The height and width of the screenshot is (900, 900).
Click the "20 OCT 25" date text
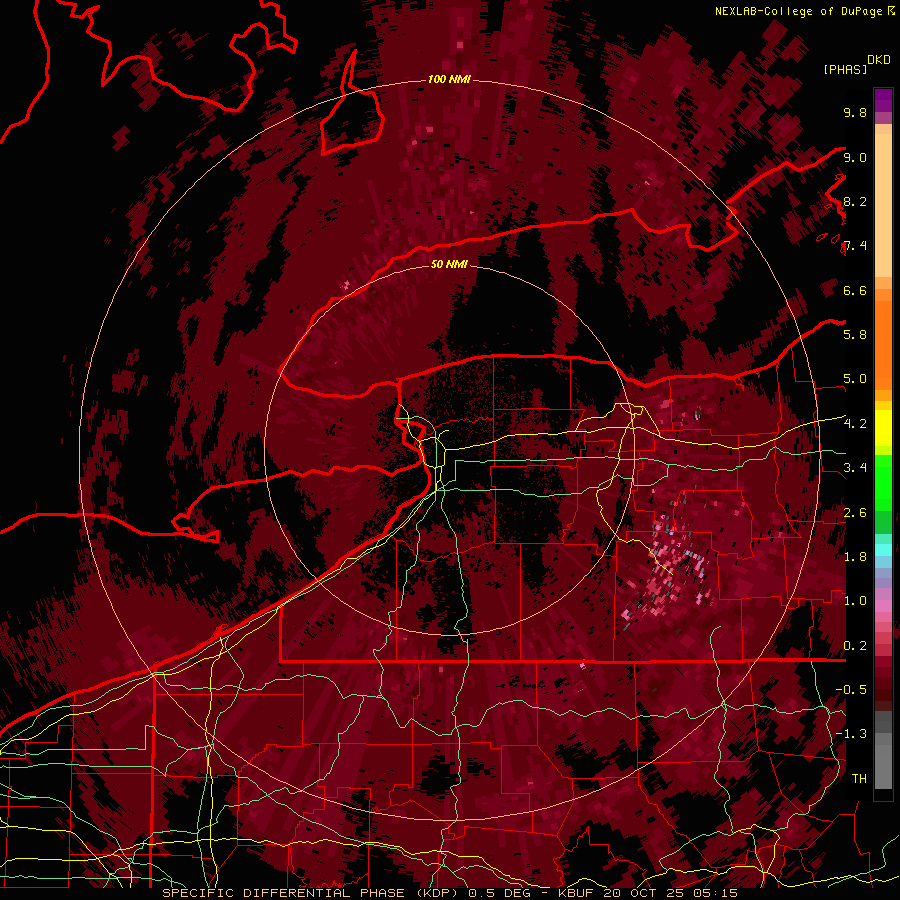[646, 893]
